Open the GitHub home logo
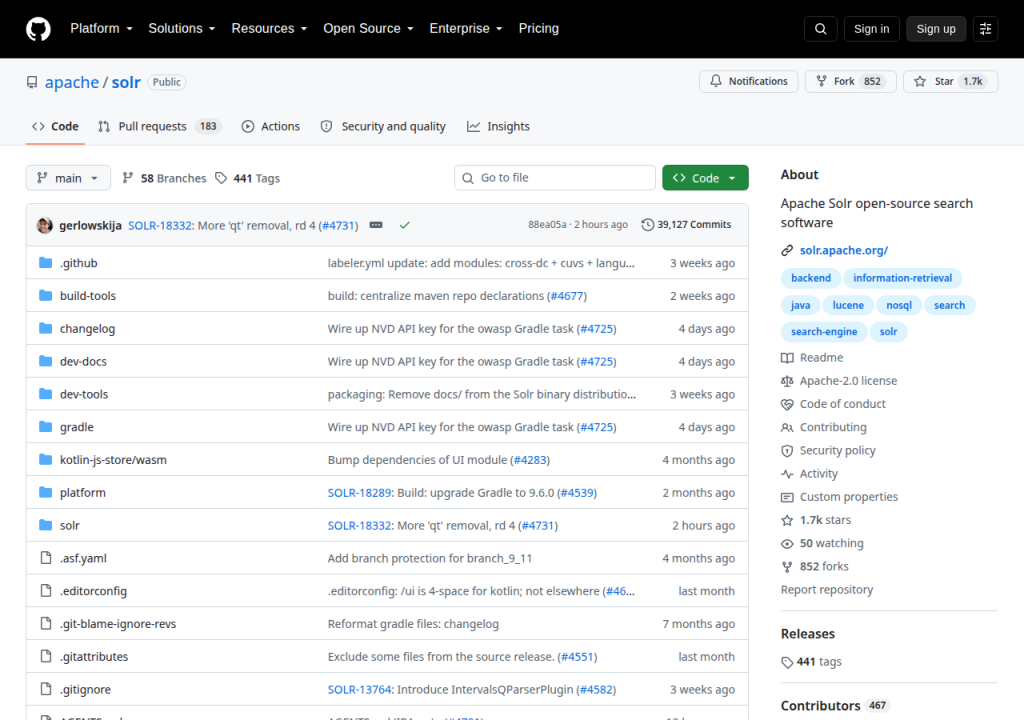Viewport: 1024px width, 720px height. point(38,29)
